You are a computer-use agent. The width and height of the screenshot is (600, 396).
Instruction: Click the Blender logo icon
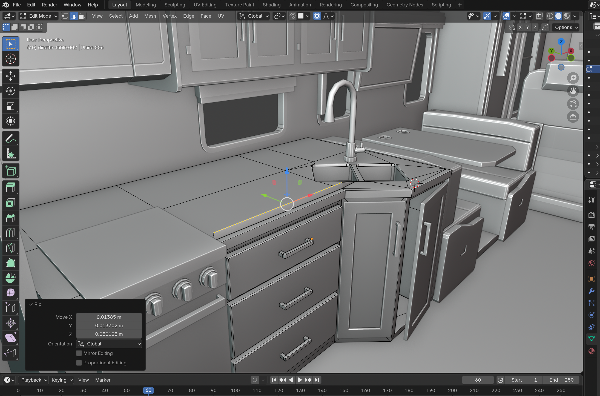coord(6,5)
